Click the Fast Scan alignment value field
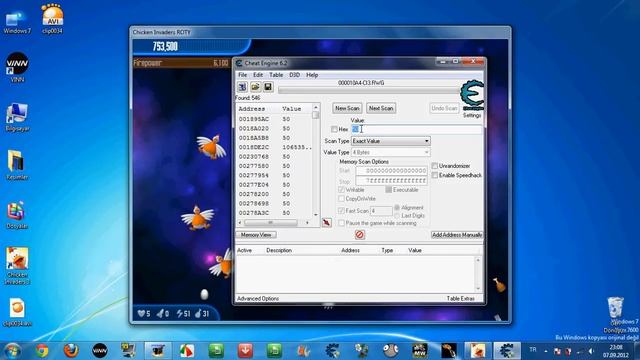 [381, 211]
